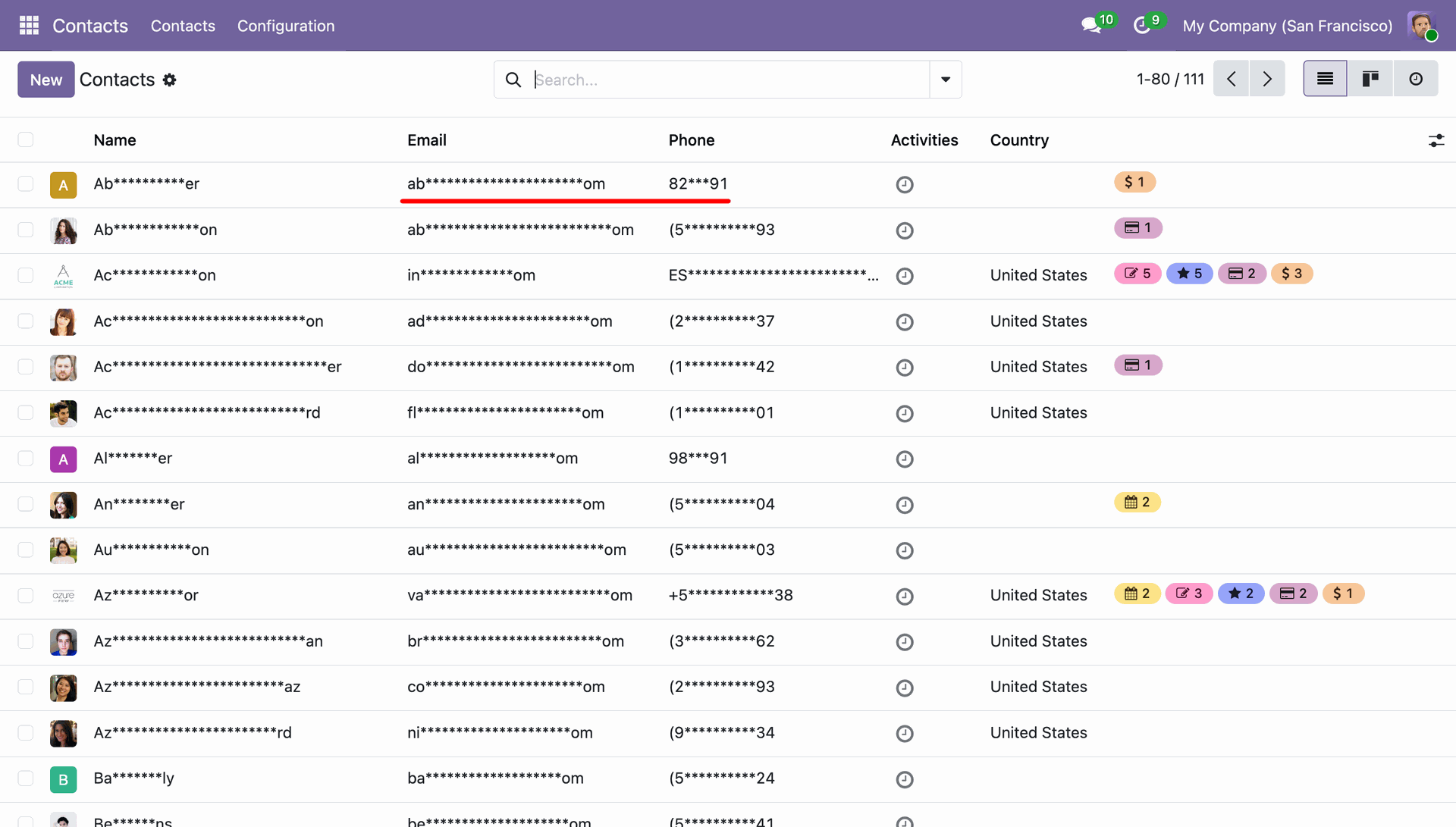Image resolution: width=1456 pixels, height=827 pixels.
Task: Open contact Az**********or row name
Action: tap(146, 595)
